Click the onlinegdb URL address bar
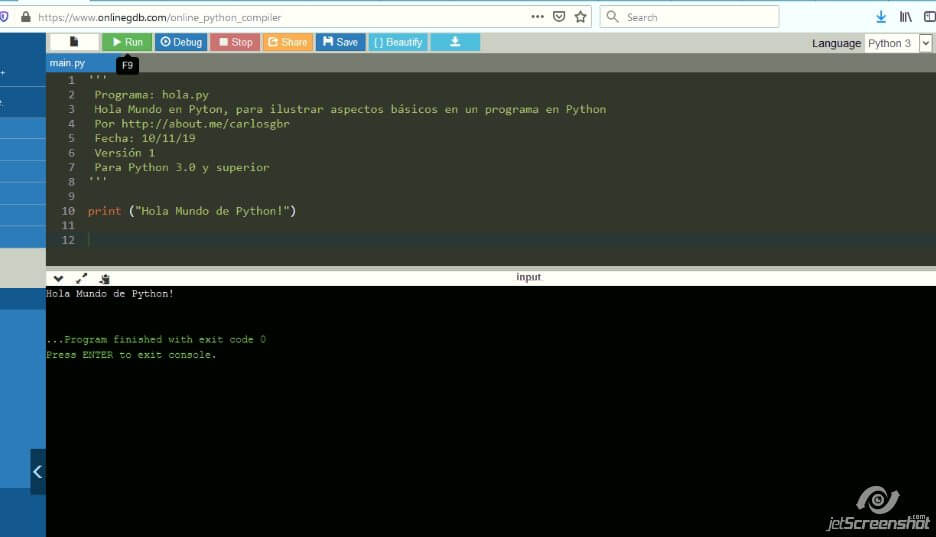 click(x=159, y=17)
